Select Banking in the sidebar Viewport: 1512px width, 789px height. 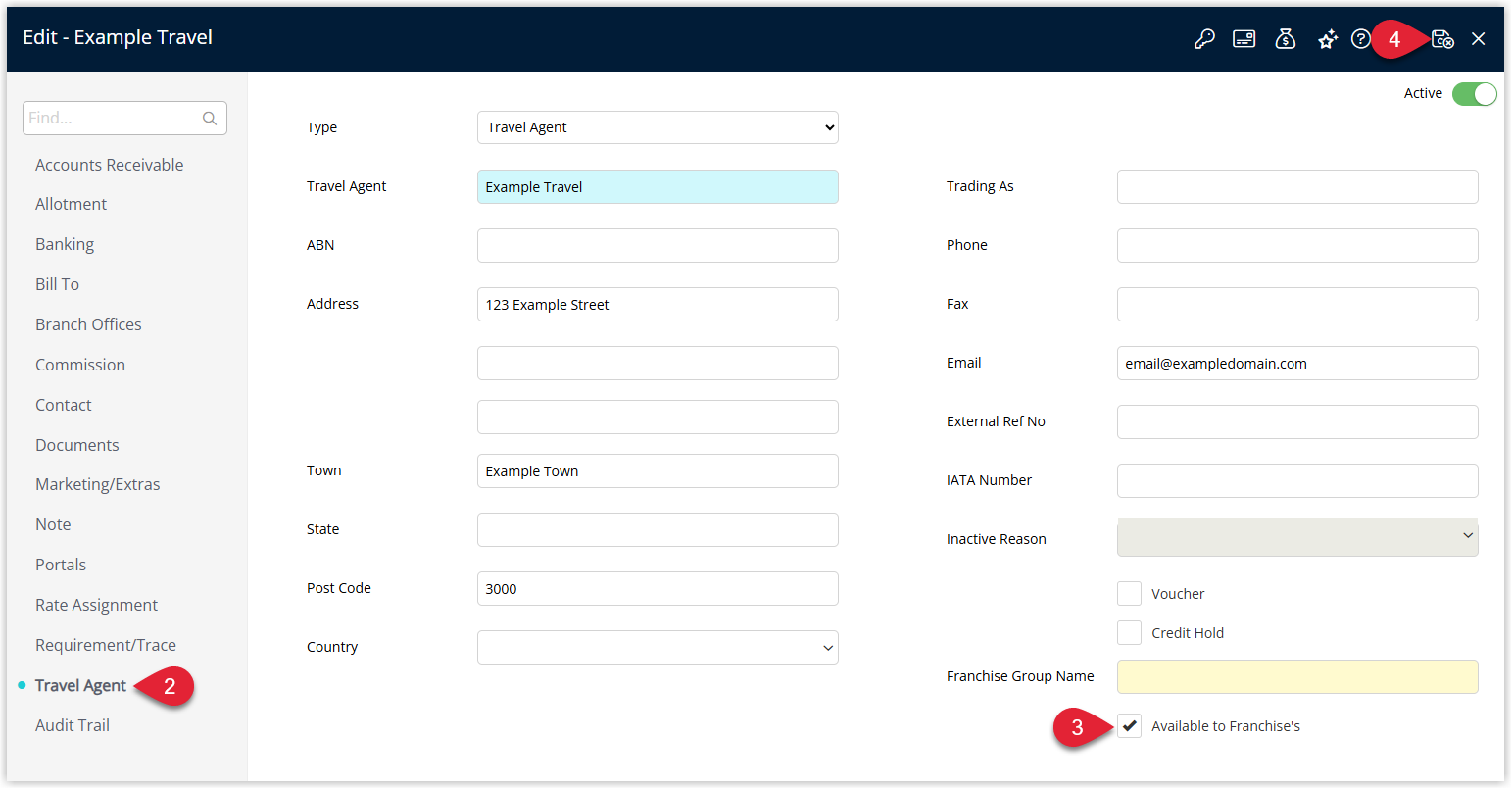pos(65,244)
